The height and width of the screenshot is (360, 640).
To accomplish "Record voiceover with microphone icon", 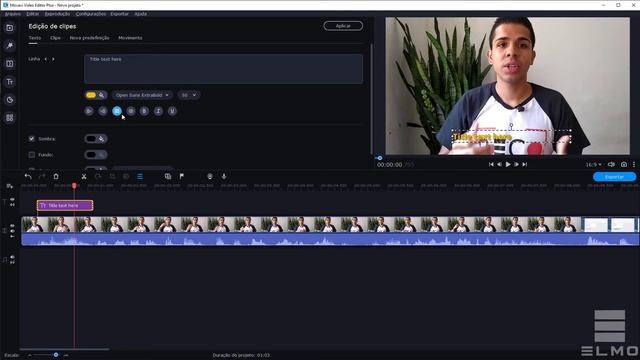I will click(x=224, y=176).
